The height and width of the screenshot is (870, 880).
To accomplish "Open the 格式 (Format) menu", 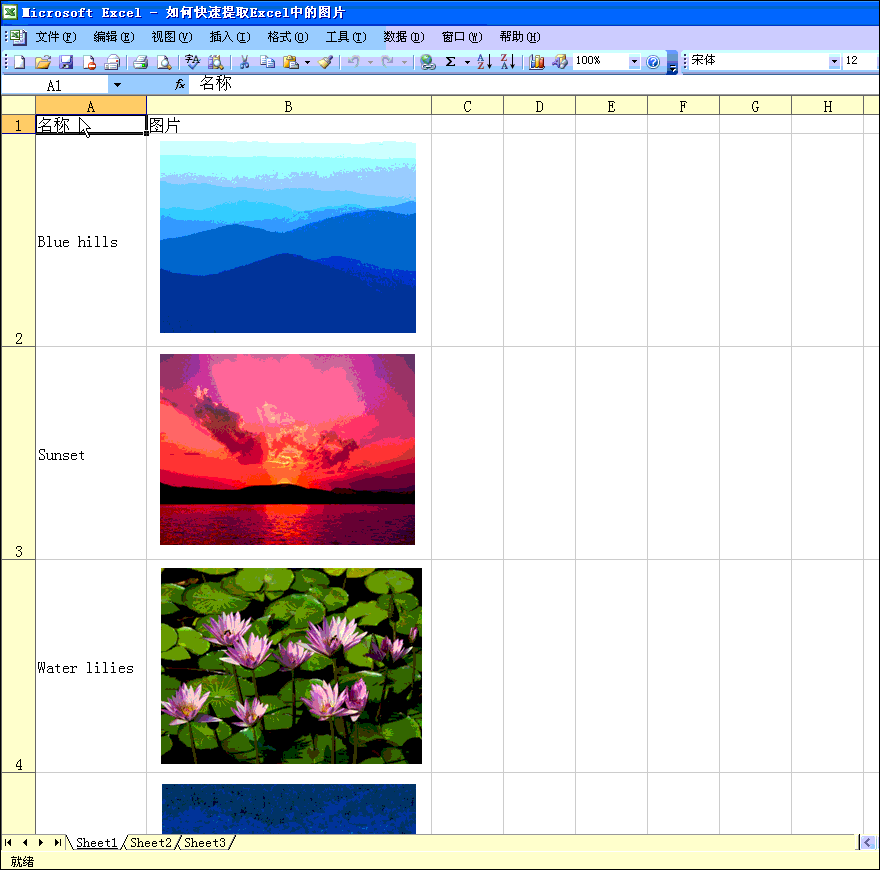I will tap(287, 37).
